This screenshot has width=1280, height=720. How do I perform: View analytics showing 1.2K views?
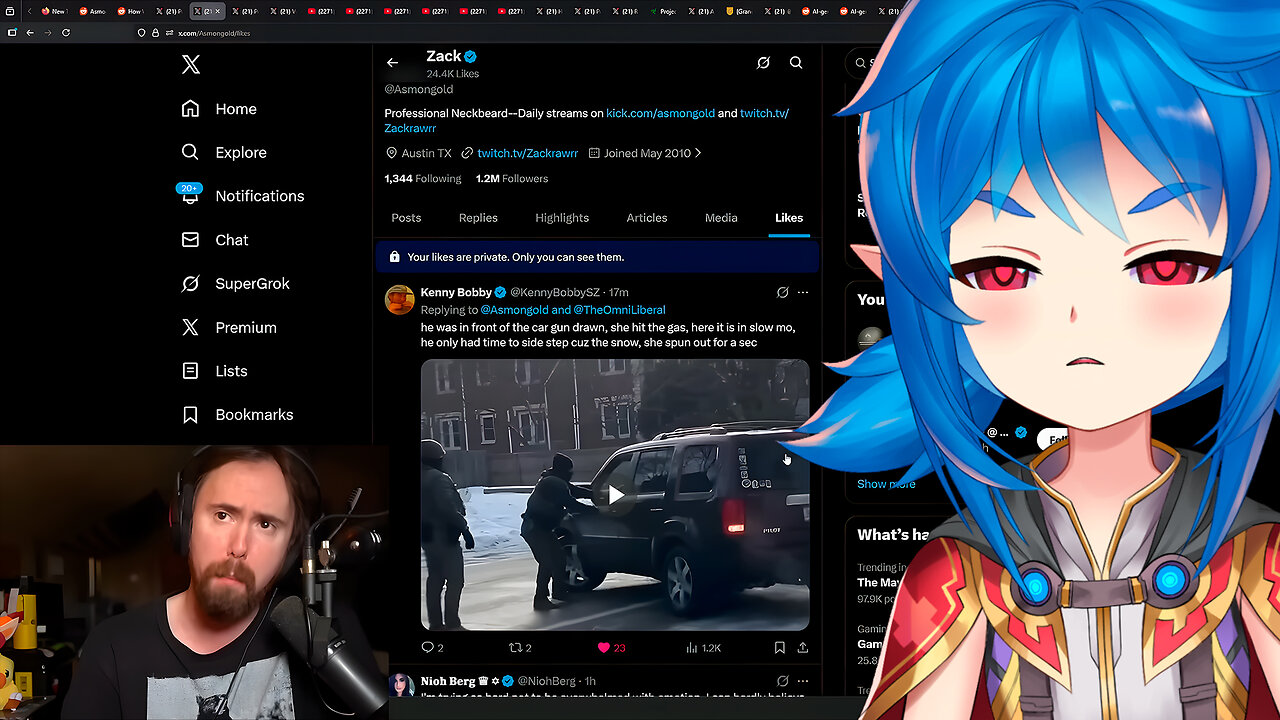point(703,648)
